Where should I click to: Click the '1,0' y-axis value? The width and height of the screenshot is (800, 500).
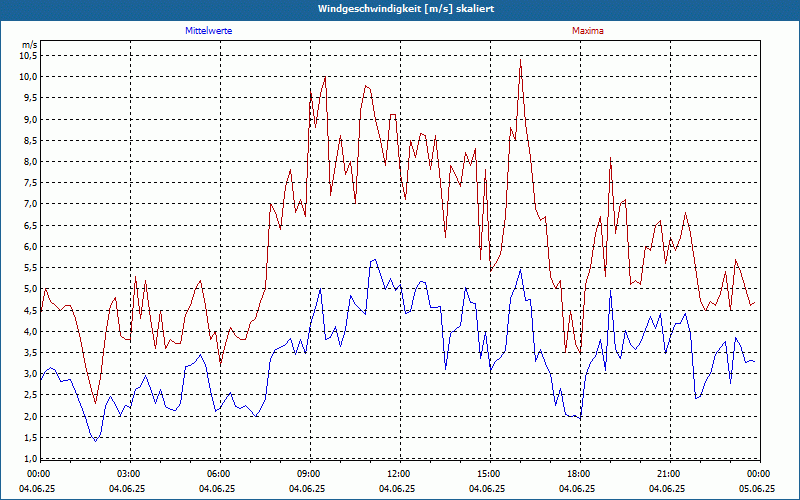[x=30, y=459]
